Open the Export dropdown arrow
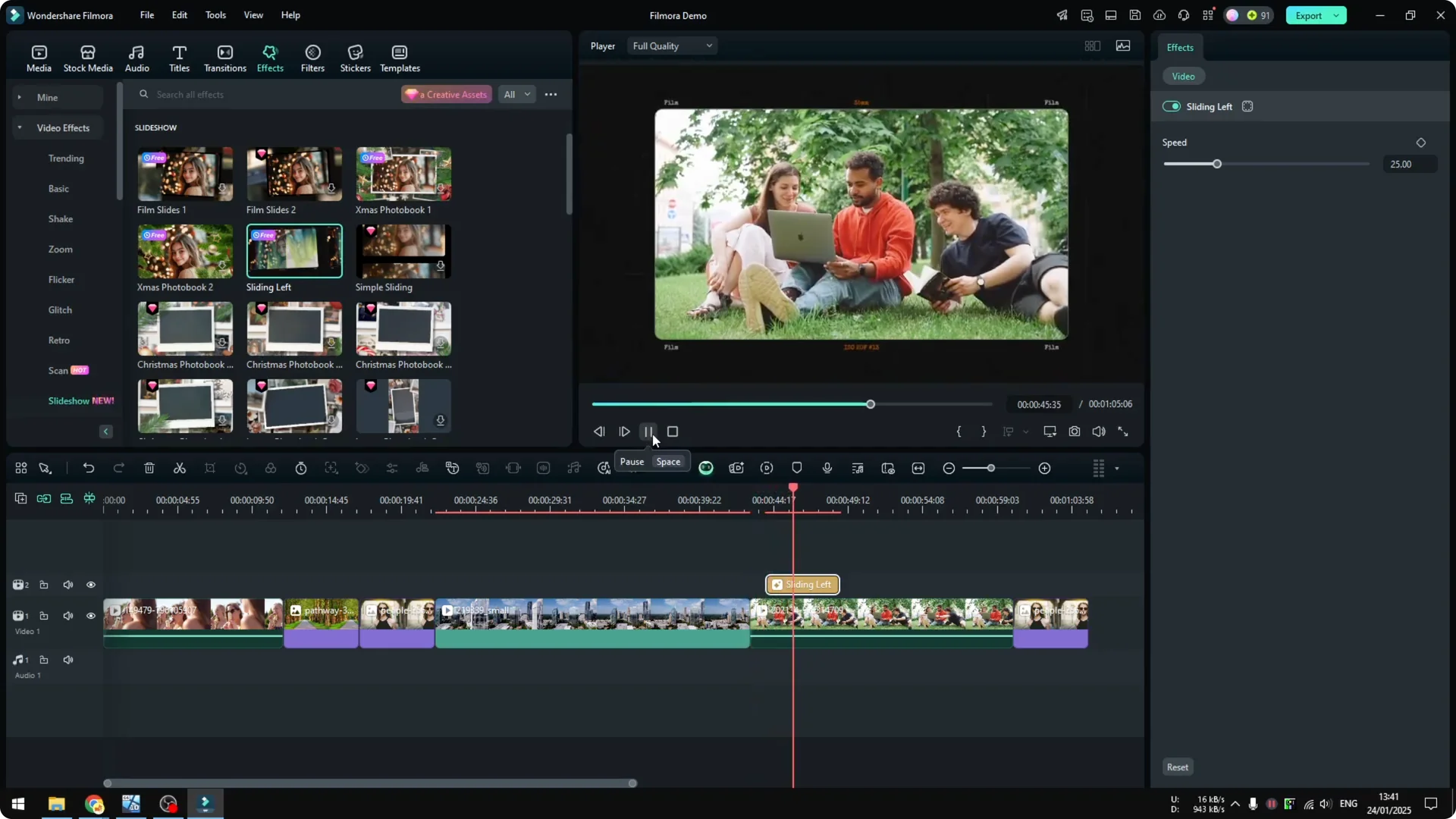This screenshot has width=1456, height=819. point(1336,16)
